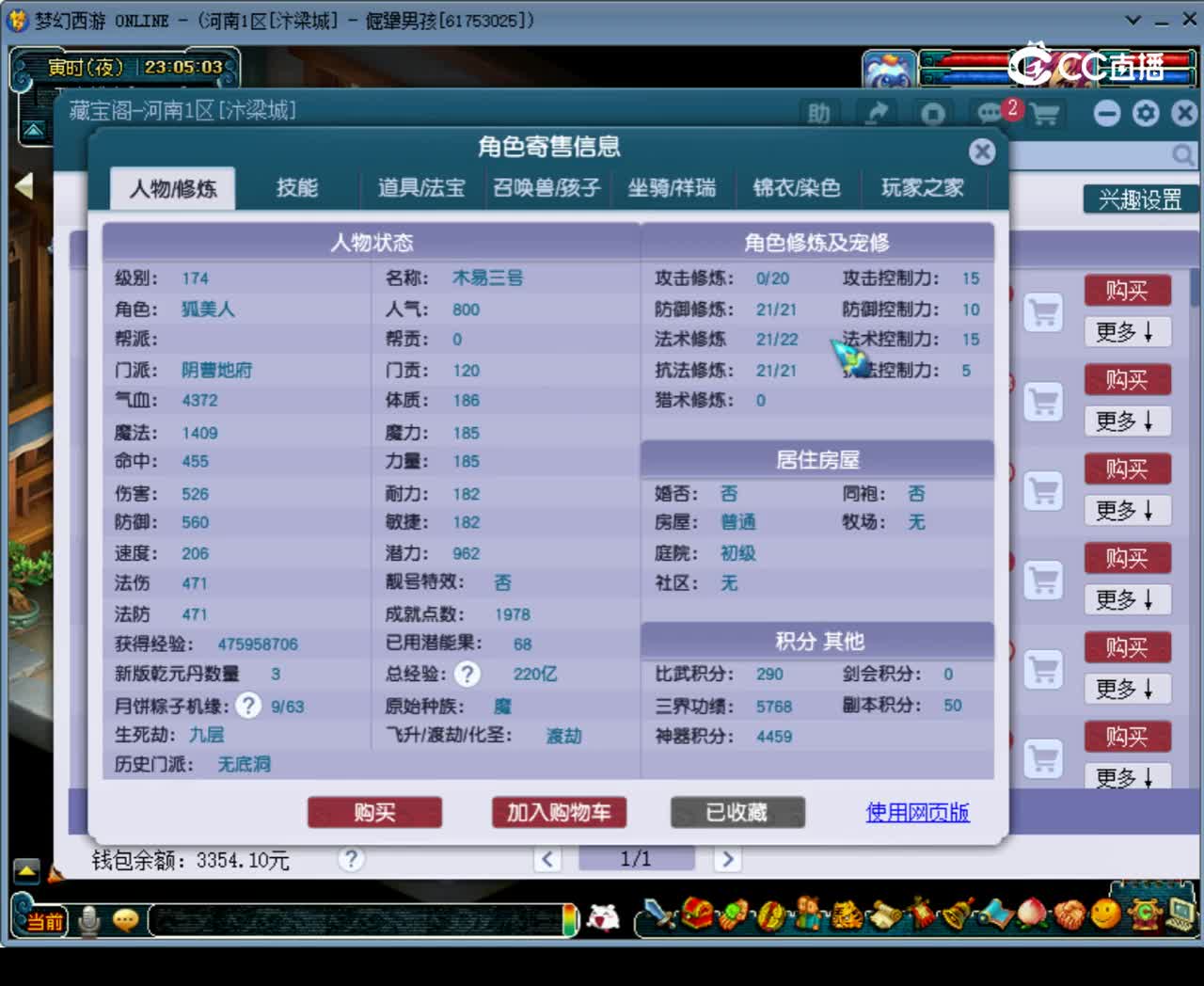The image size is (1204, 986).
Task: Open the handshake friends icon in the bottom toolbar
Action: point(1069,914)
